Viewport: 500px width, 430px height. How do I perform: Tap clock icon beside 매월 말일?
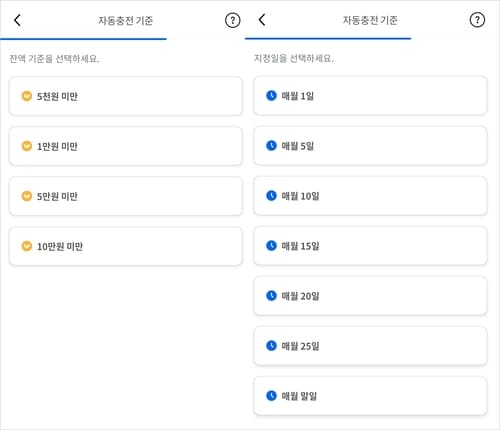[271, 396]
